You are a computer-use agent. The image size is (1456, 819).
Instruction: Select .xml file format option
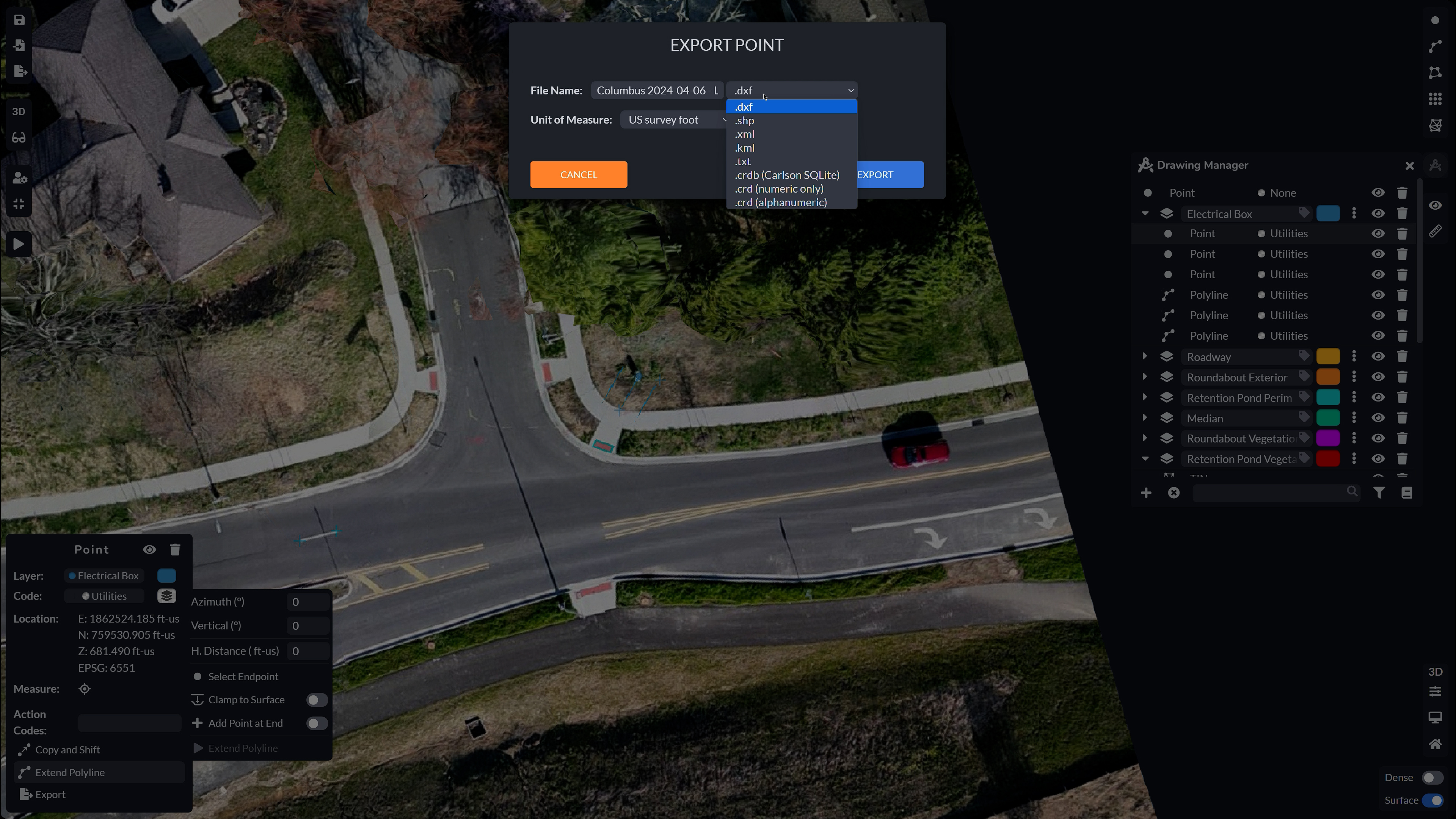(x=744, y=133)
